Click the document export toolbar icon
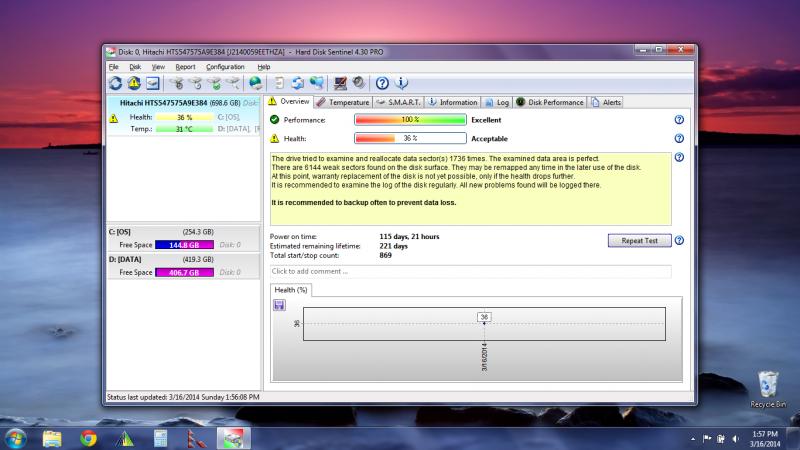 point(279,83)
